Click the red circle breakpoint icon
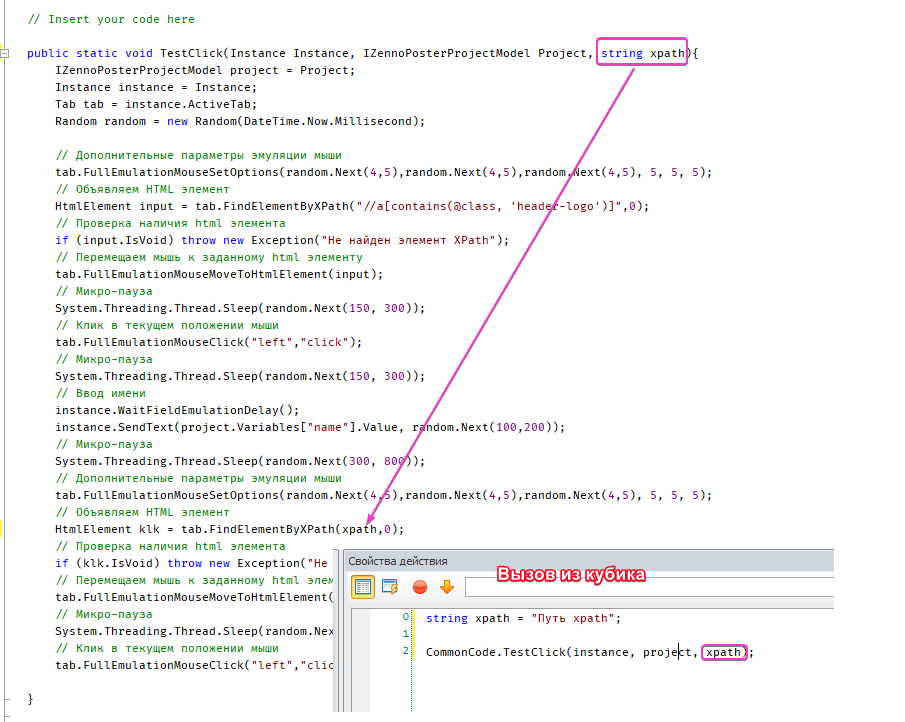The image size is (905, 722). pos(420,588)
